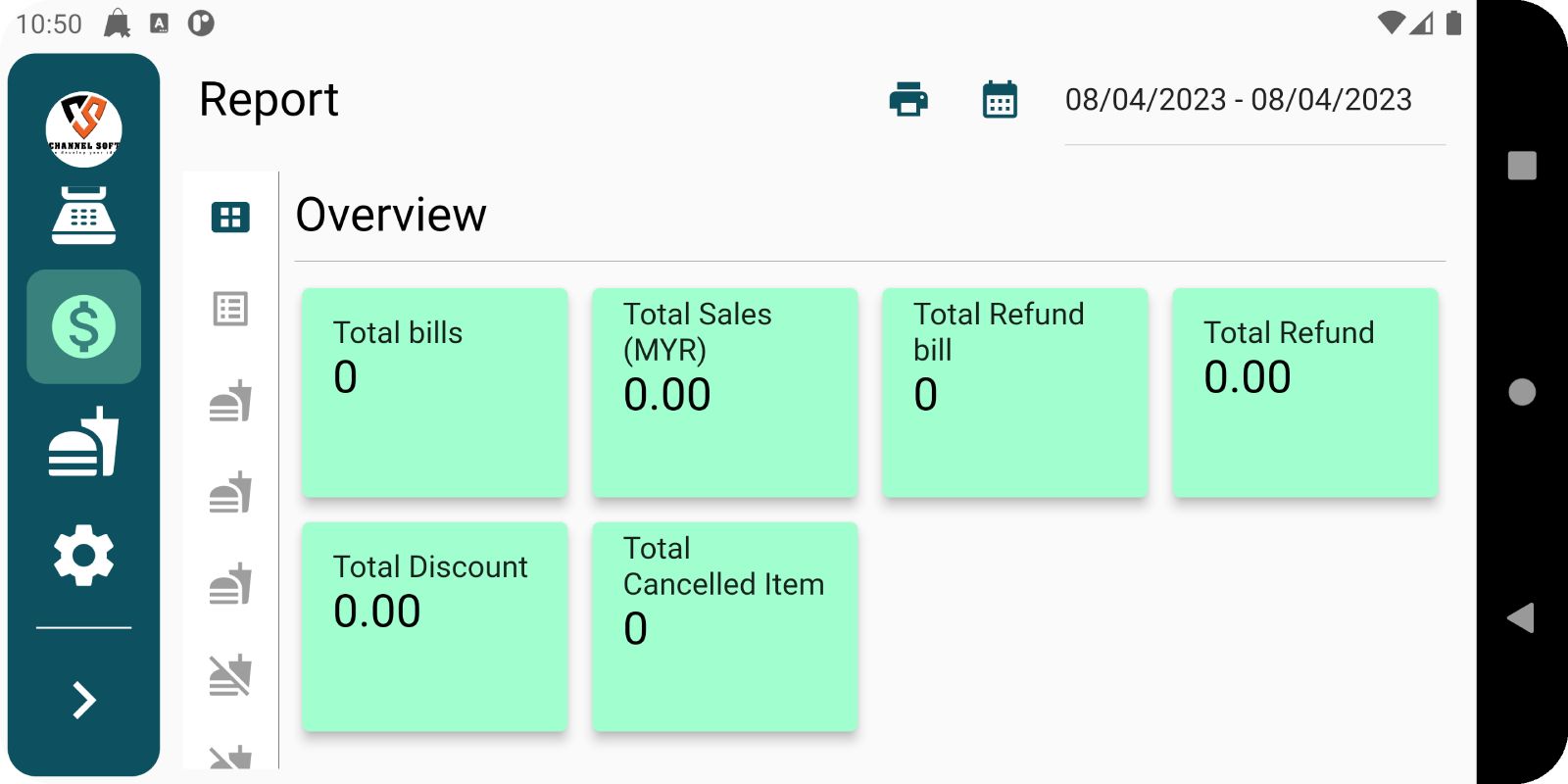This screenshot has width=1568, height=784.
Task: Open the Total bills card
Action: coord(434,392)
